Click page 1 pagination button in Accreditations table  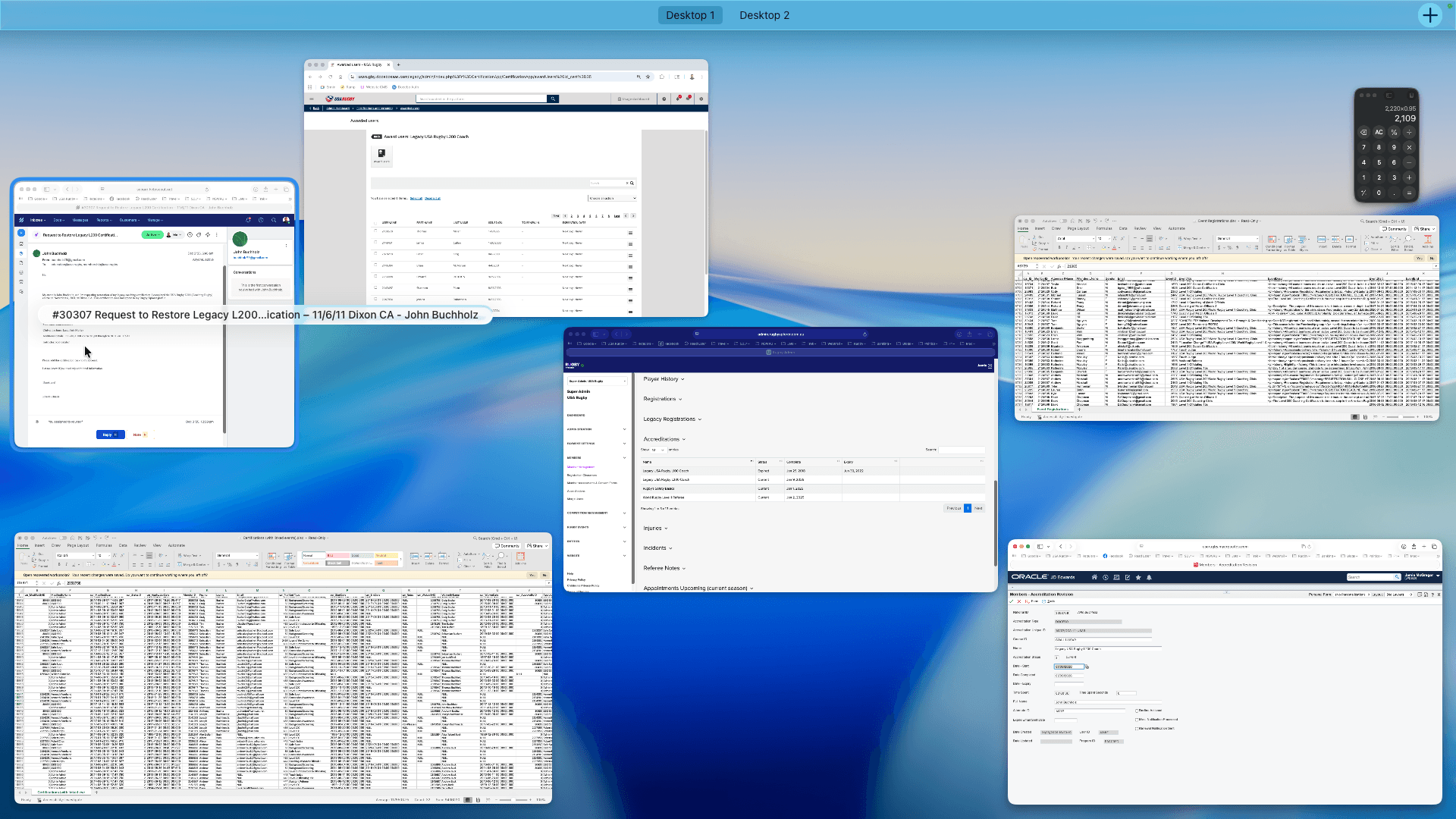tap(967, 508)
